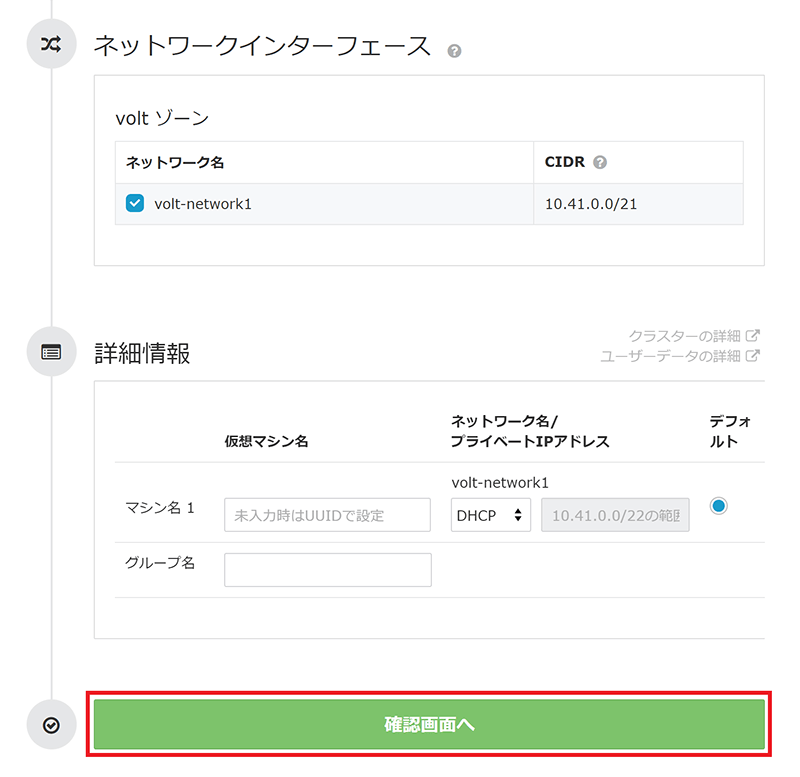This screenshot has width=800, height=777.
Task: Click external link icon after クラスターの詳細
Action: click(753, 335)
